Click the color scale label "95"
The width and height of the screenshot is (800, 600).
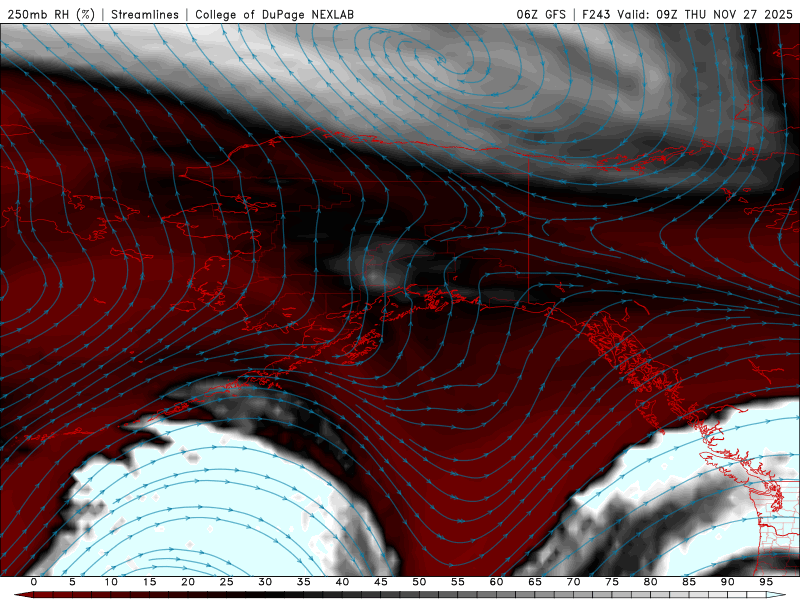pyautogui.click(x=766, y=582)
